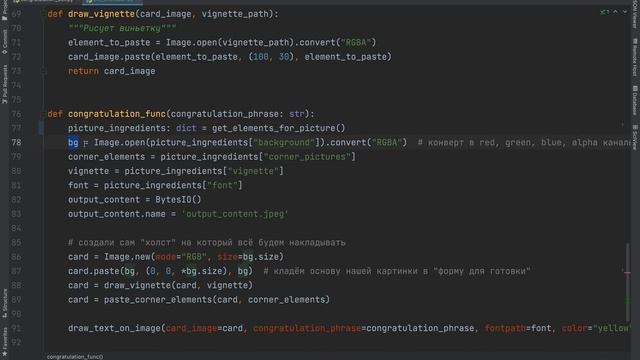Image resolution: width=640 pixels, height=360 pixels.
Task: Click highlighted 'bg' variable on line 78
Action: click(x=73, y=142)
